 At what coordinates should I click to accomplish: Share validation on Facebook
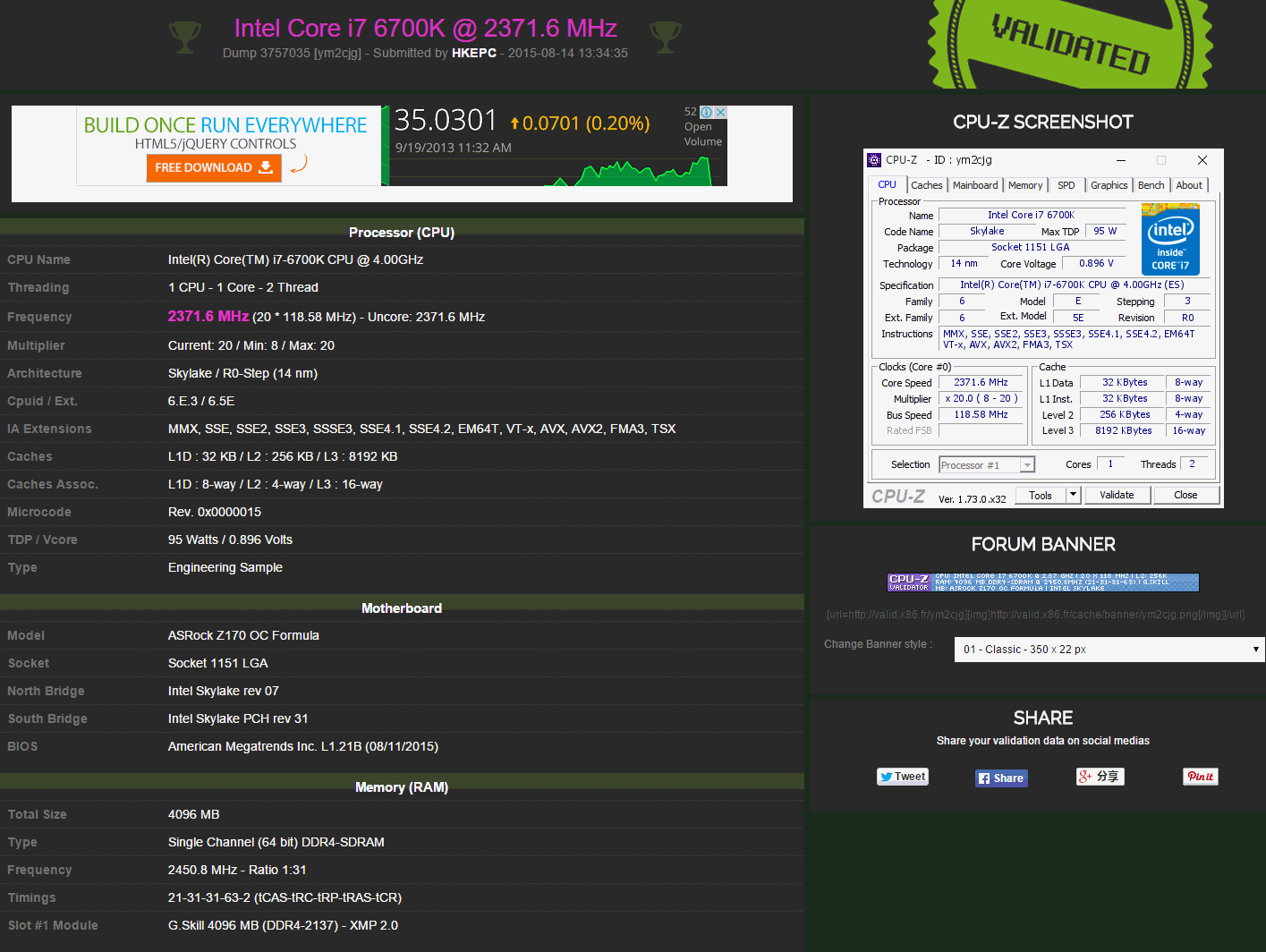[1001, 778]
